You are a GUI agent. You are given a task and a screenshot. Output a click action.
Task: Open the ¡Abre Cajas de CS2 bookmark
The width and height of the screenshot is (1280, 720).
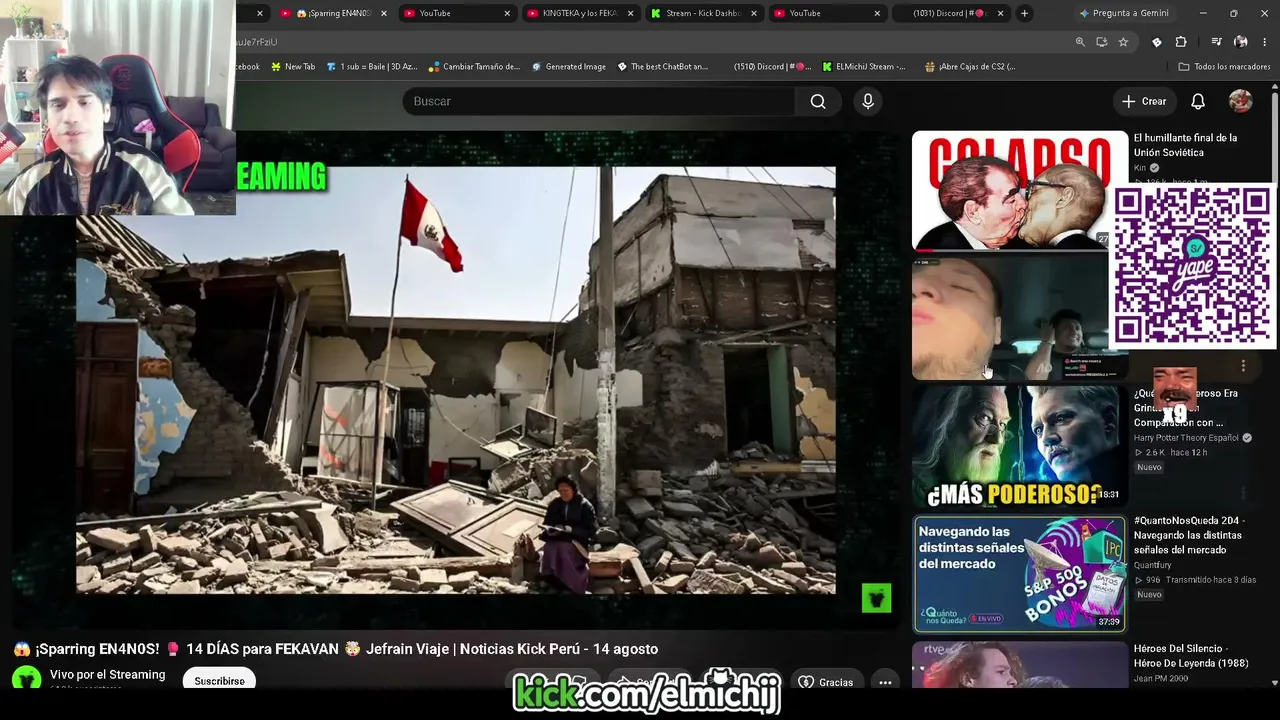[970, 67]
